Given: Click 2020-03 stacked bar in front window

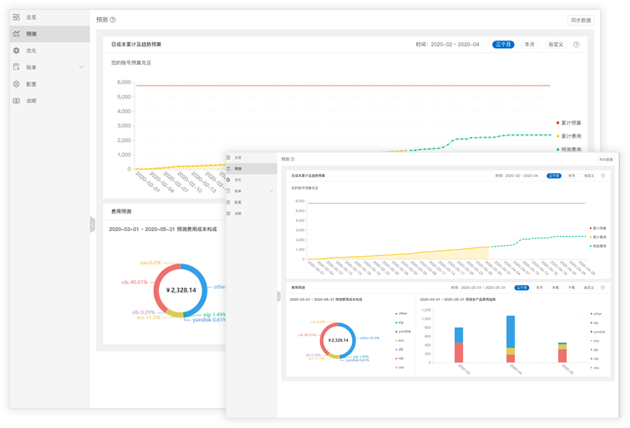Looking at the screenshot, I should (x=459, y=345).
